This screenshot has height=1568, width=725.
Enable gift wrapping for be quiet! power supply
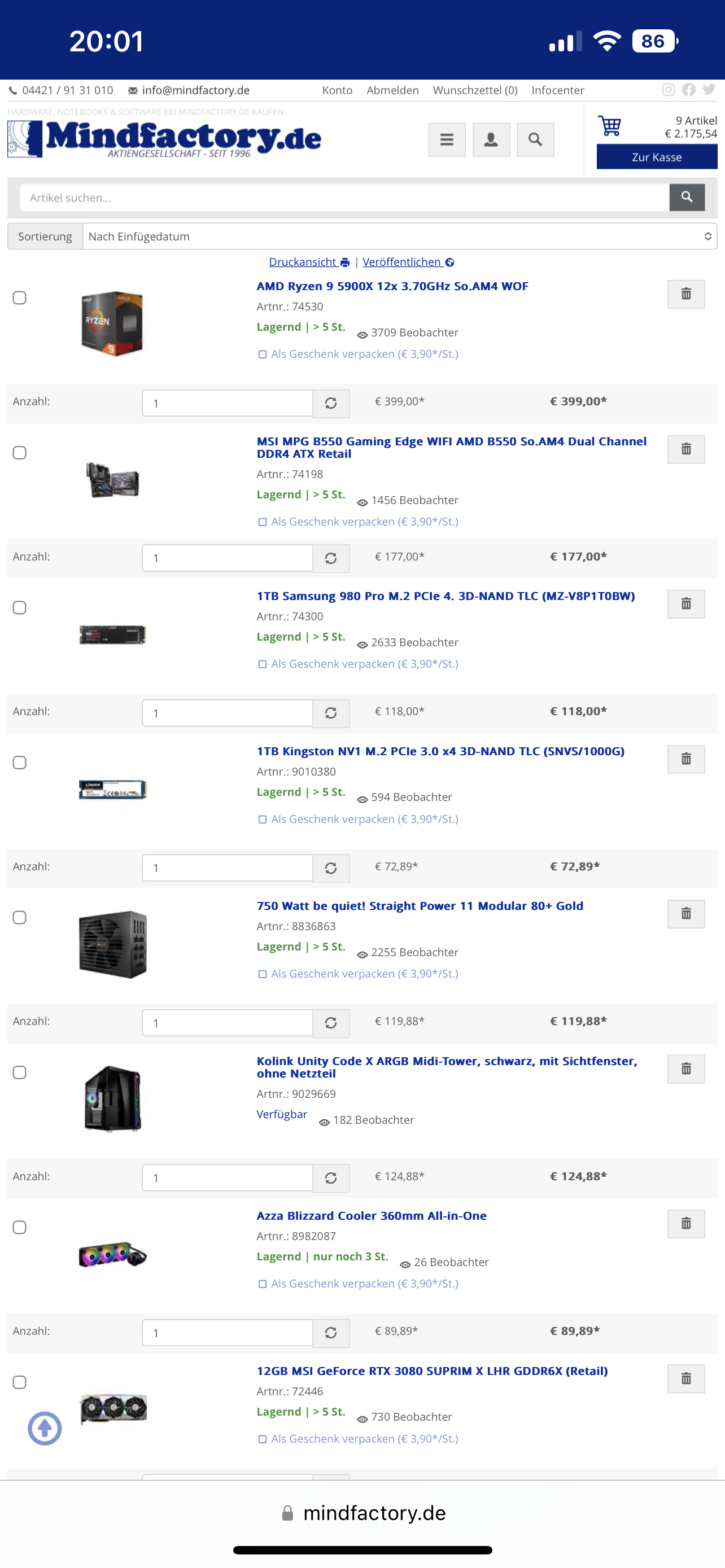pos(263,974)
